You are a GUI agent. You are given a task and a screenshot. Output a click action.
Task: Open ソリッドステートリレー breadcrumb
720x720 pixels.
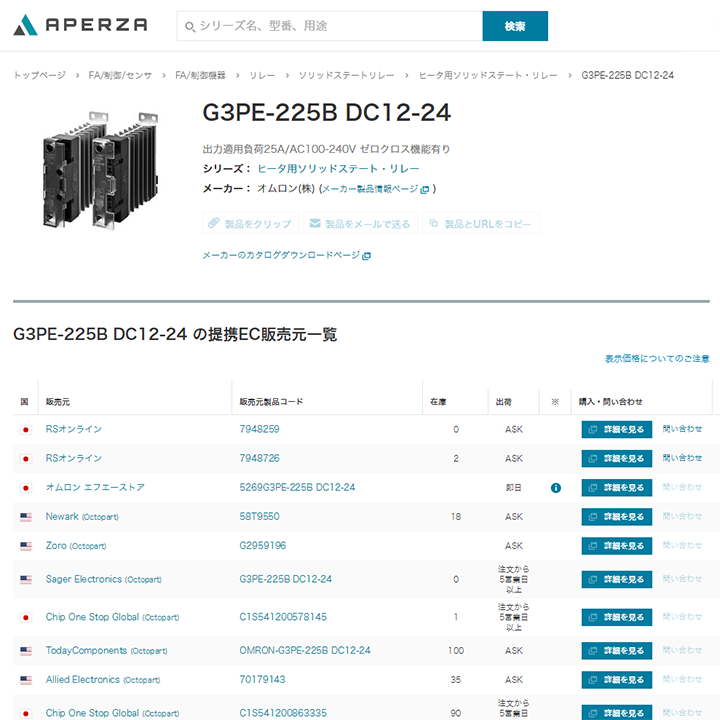pos(346,75)
